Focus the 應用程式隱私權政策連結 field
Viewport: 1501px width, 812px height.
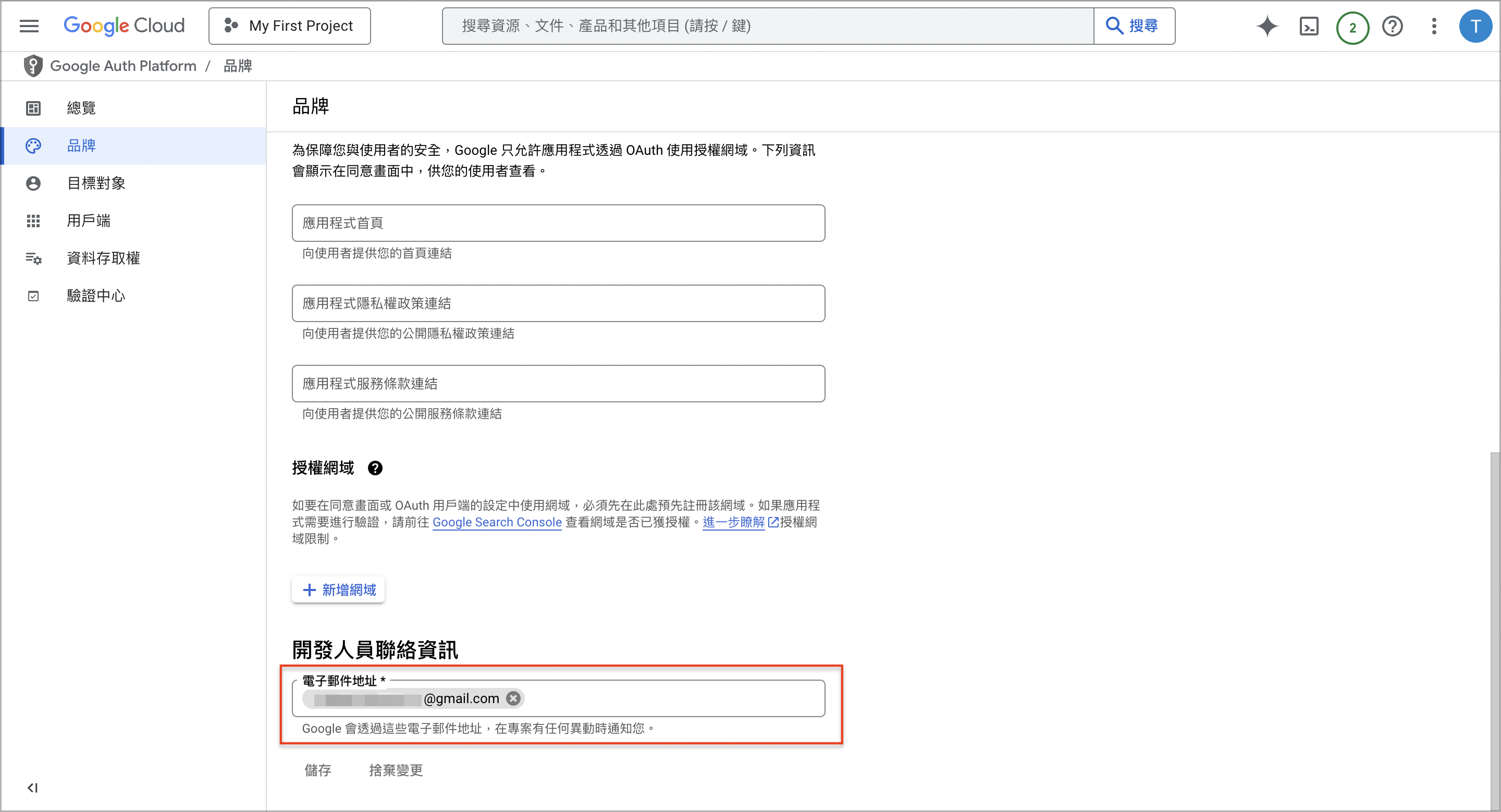(558, 303)
